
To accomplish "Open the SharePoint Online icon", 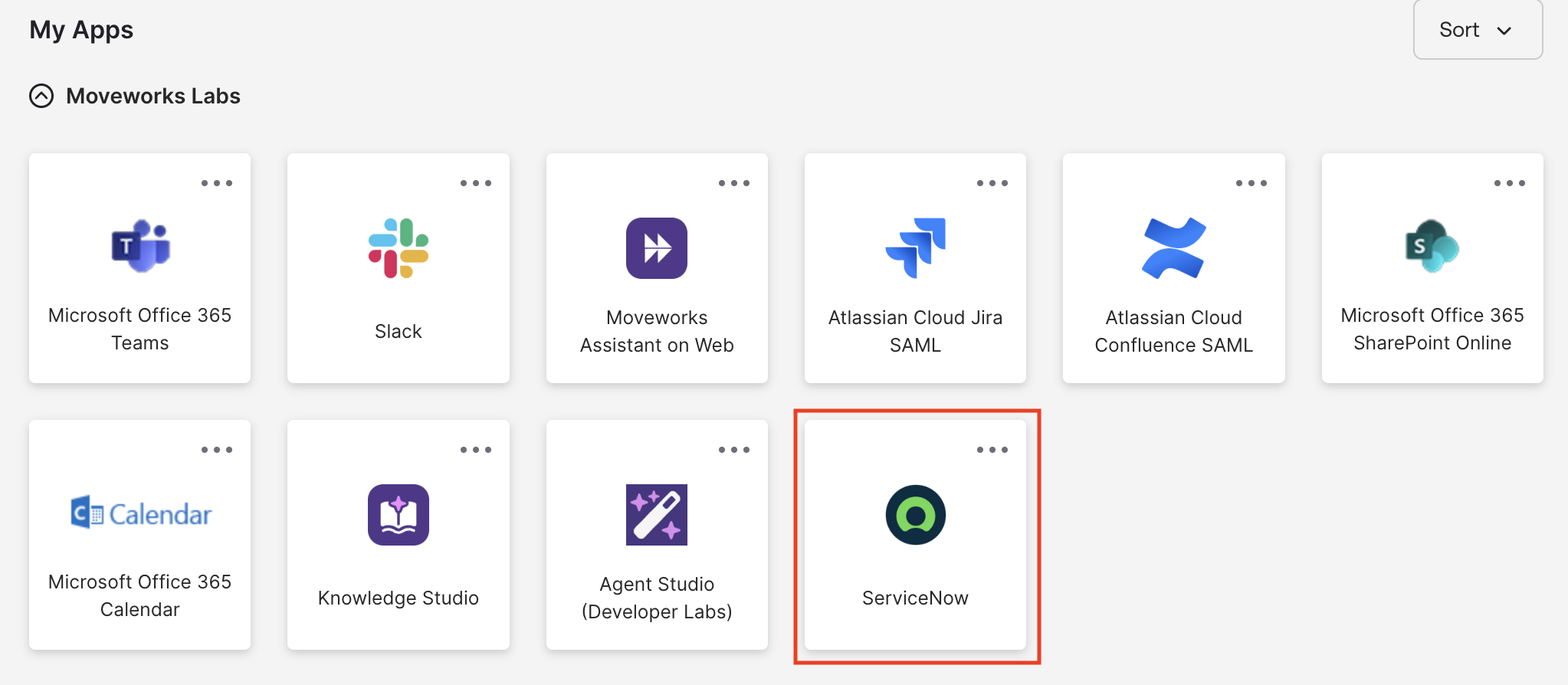I will [x=1432, y=246].
